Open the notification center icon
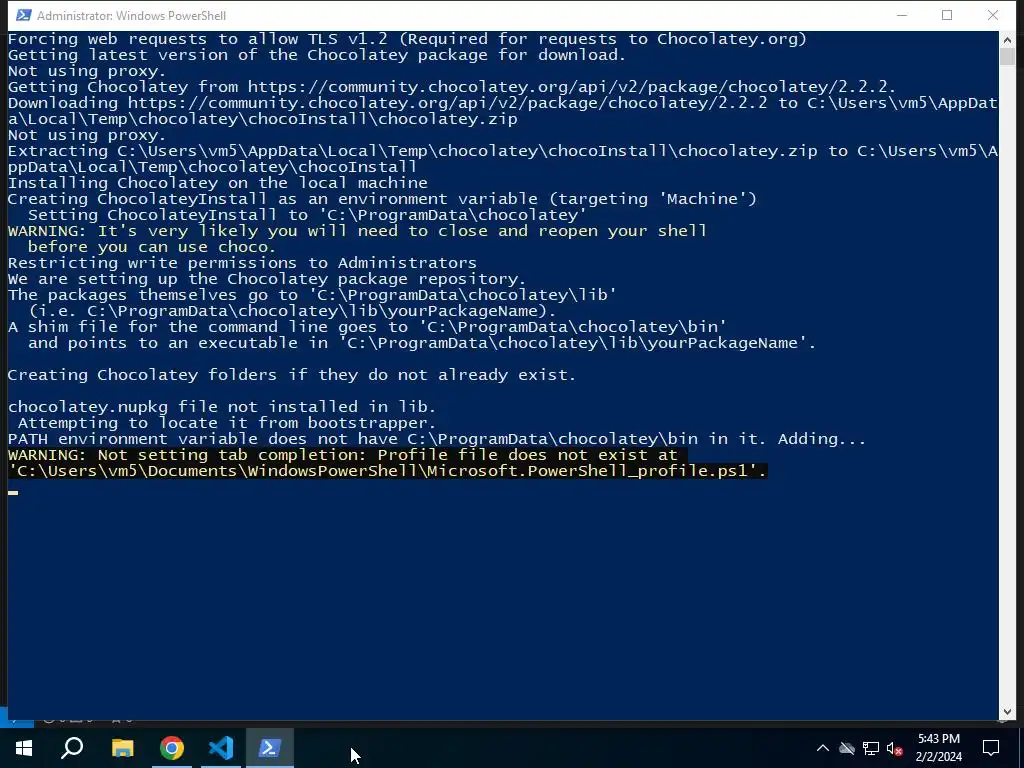Screen dimensions: 1024x768 click(x=991, y=748)
